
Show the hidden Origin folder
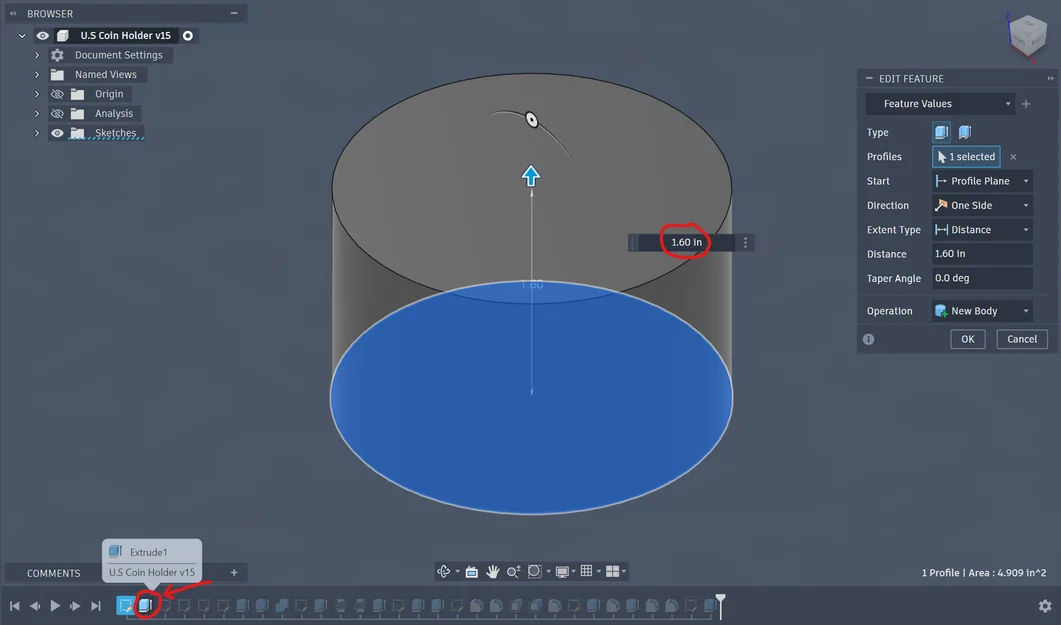58,94
